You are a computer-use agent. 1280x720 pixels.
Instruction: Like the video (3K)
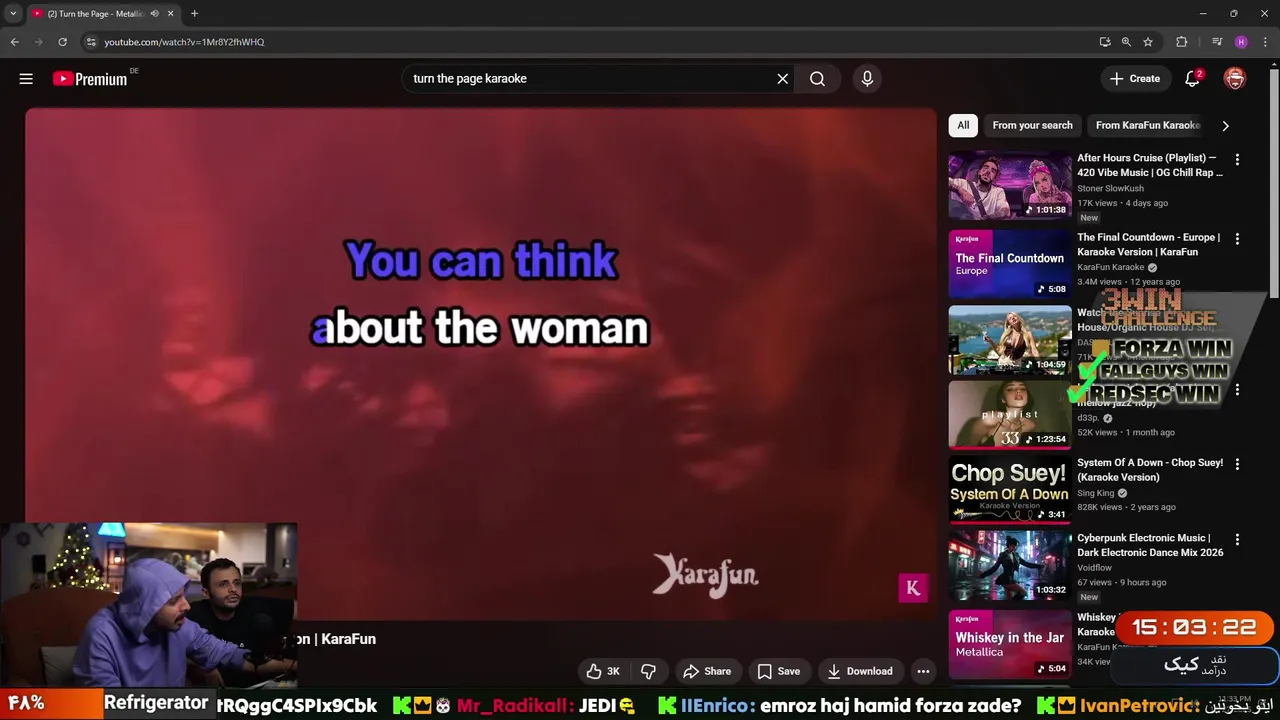(x=603, y=671)
